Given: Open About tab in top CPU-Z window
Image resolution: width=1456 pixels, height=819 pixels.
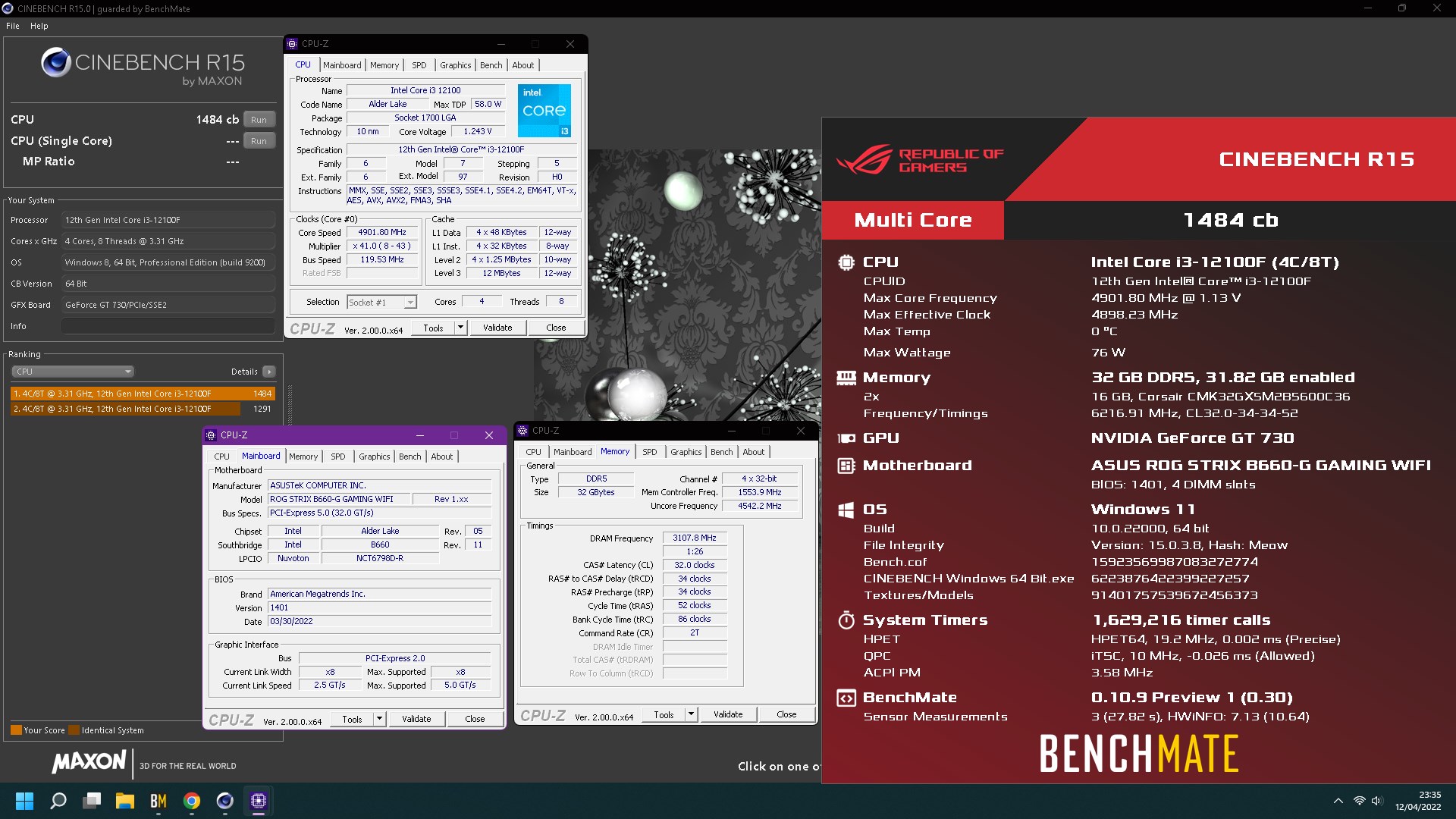Looking at the screenshot, I should pos(523,65).
